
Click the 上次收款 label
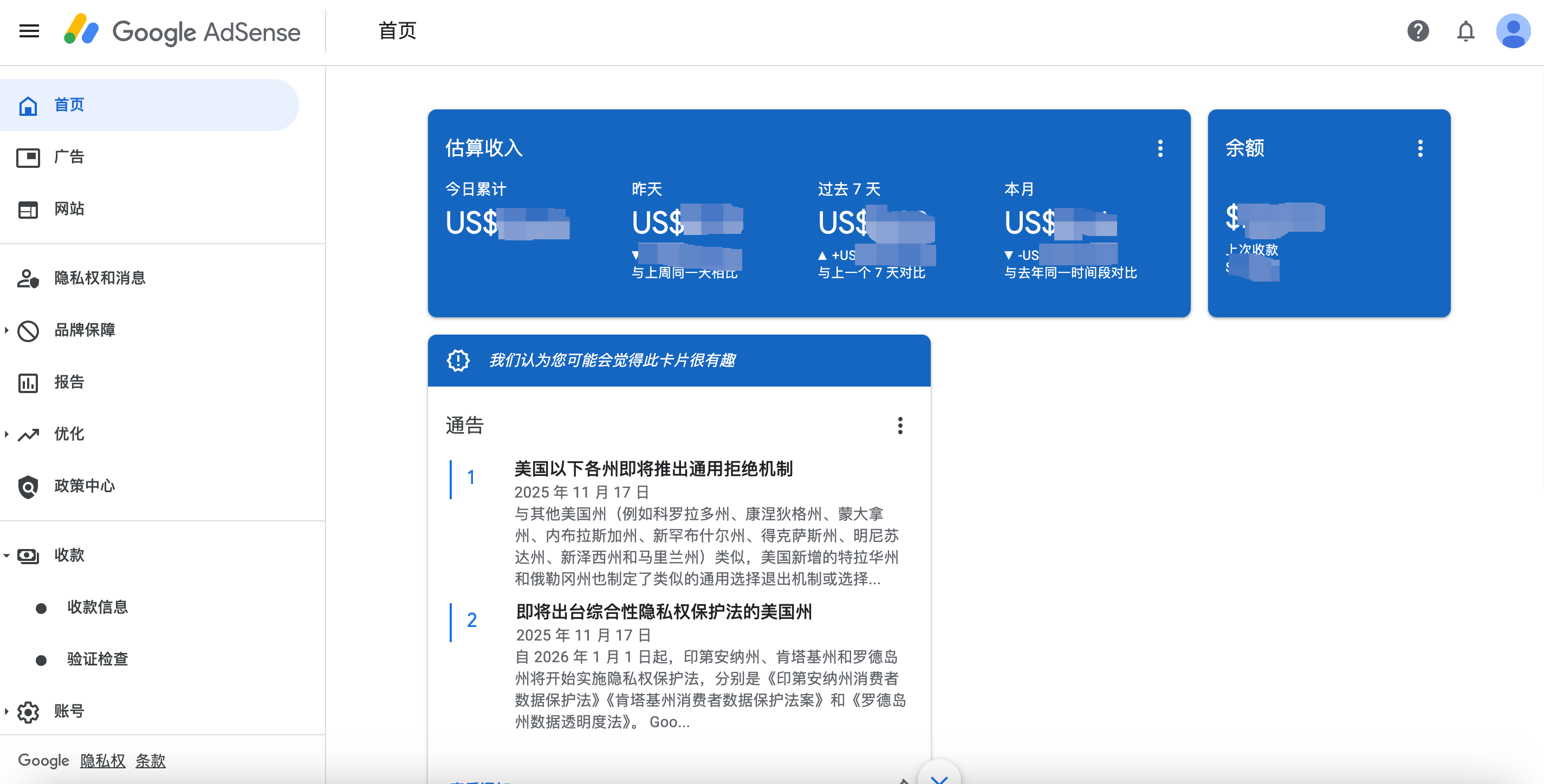1252,249
